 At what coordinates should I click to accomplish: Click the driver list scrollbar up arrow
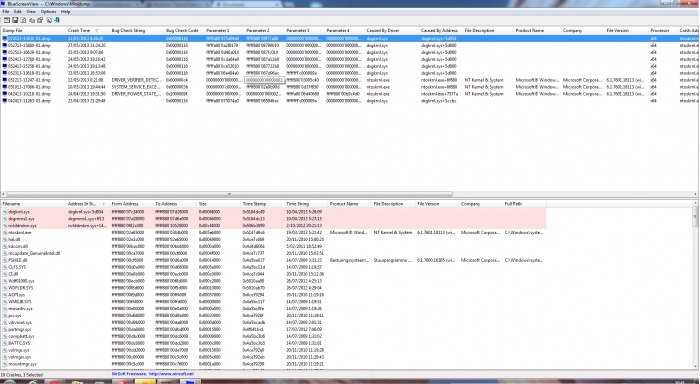pos(696,203)
